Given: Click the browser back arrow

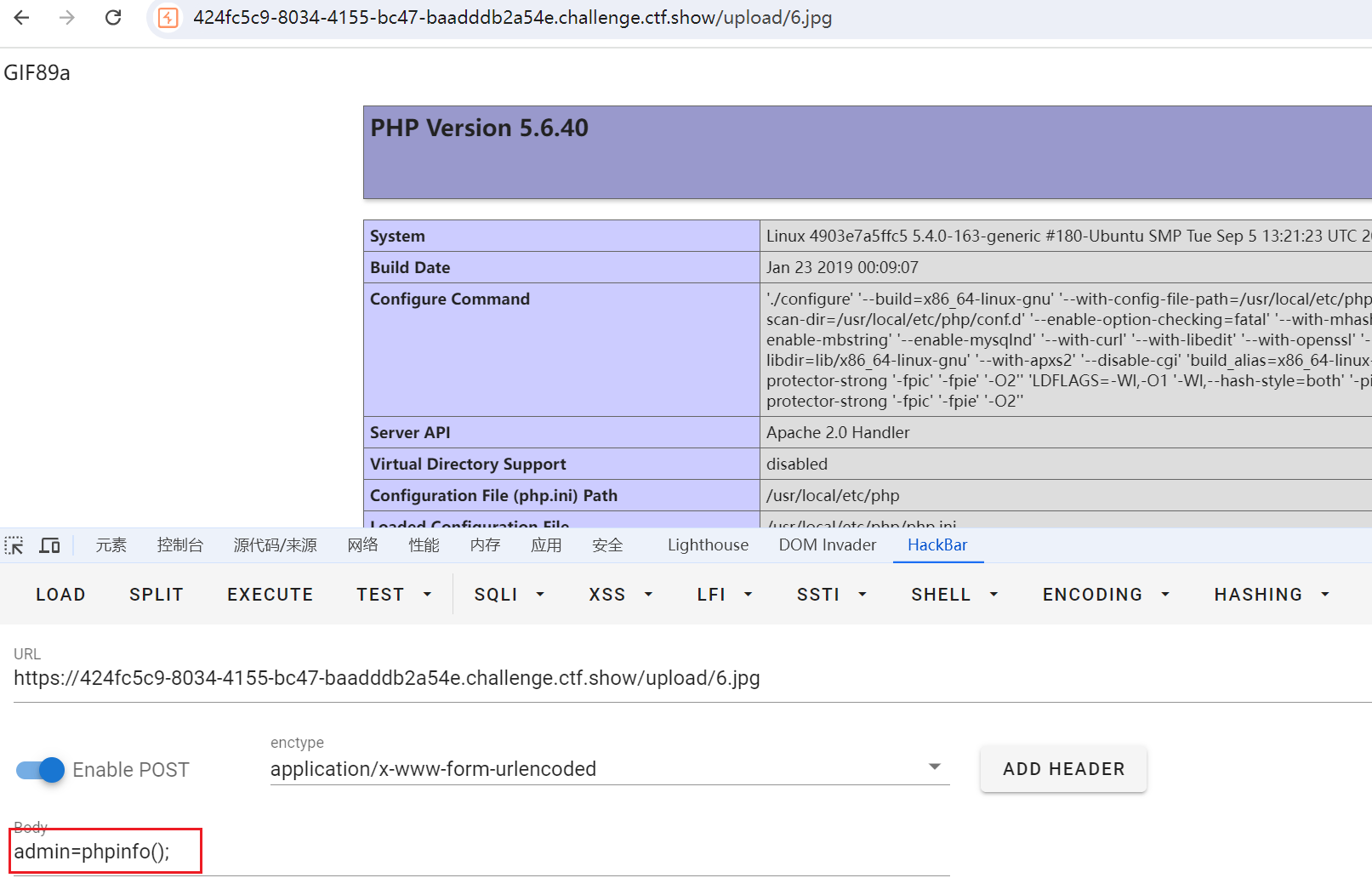Looking at the screenshot, I should pos(22,18).
